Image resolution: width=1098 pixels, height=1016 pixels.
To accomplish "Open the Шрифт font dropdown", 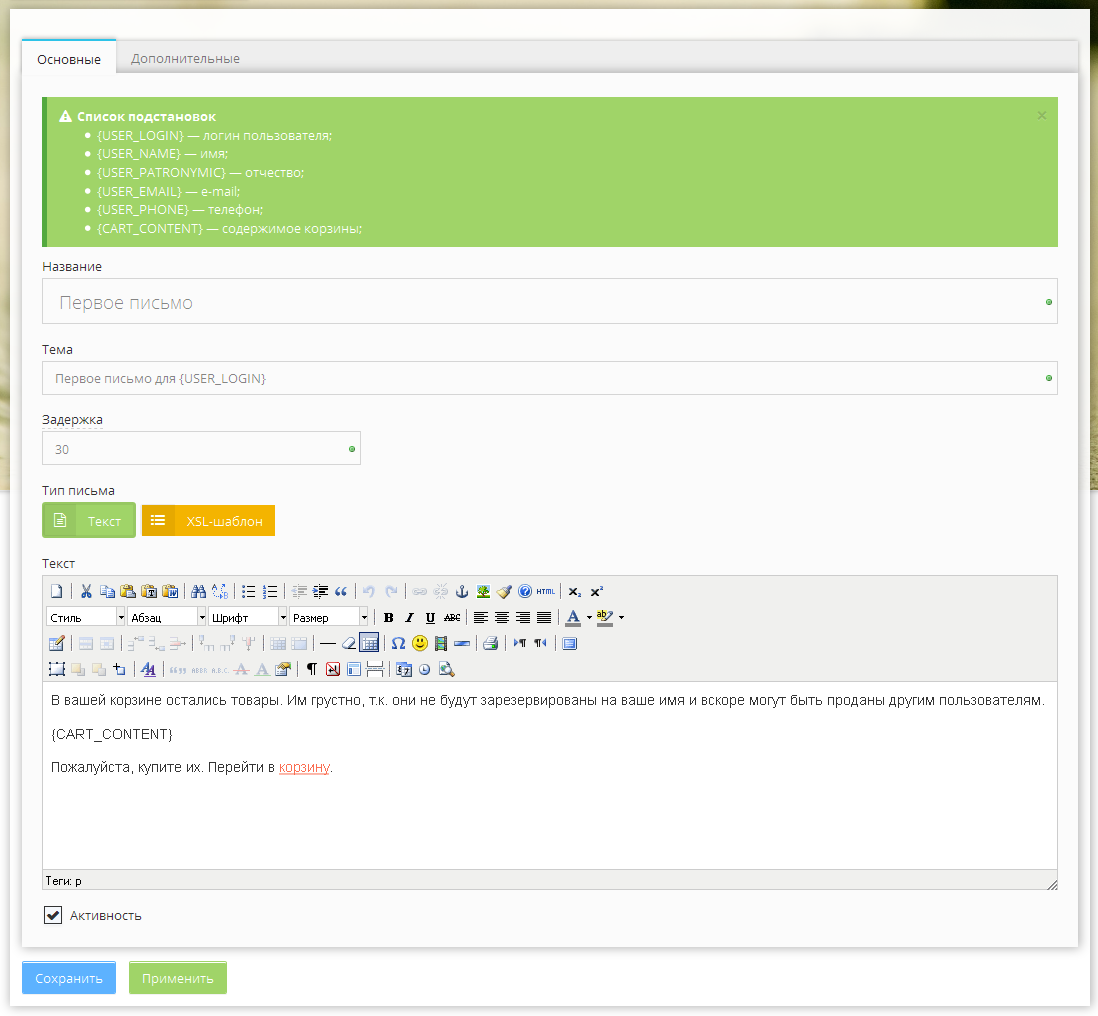I will tap(247, 617).
